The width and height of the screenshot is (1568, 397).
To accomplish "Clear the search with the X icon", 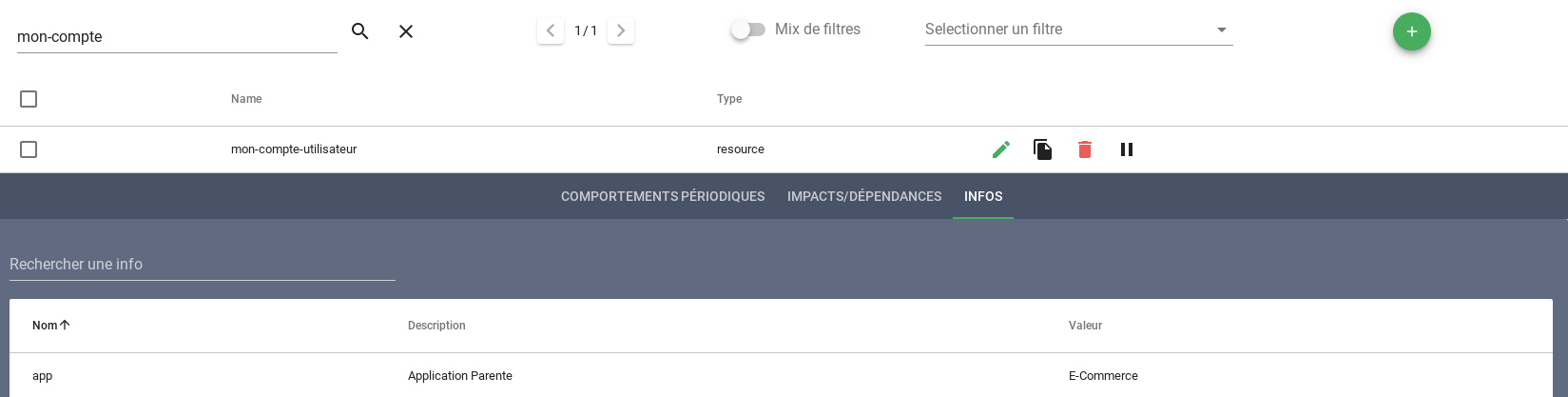I will click(x=406, y=31).
